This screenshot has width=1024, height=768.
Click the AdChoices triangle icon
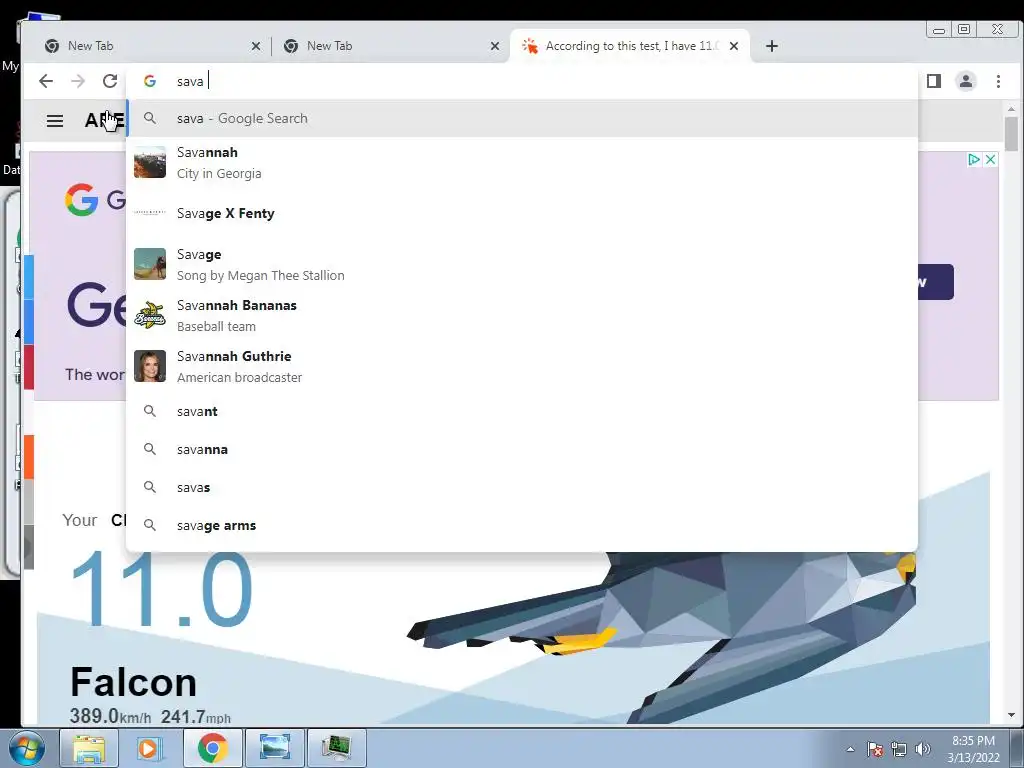click(974, 159)
